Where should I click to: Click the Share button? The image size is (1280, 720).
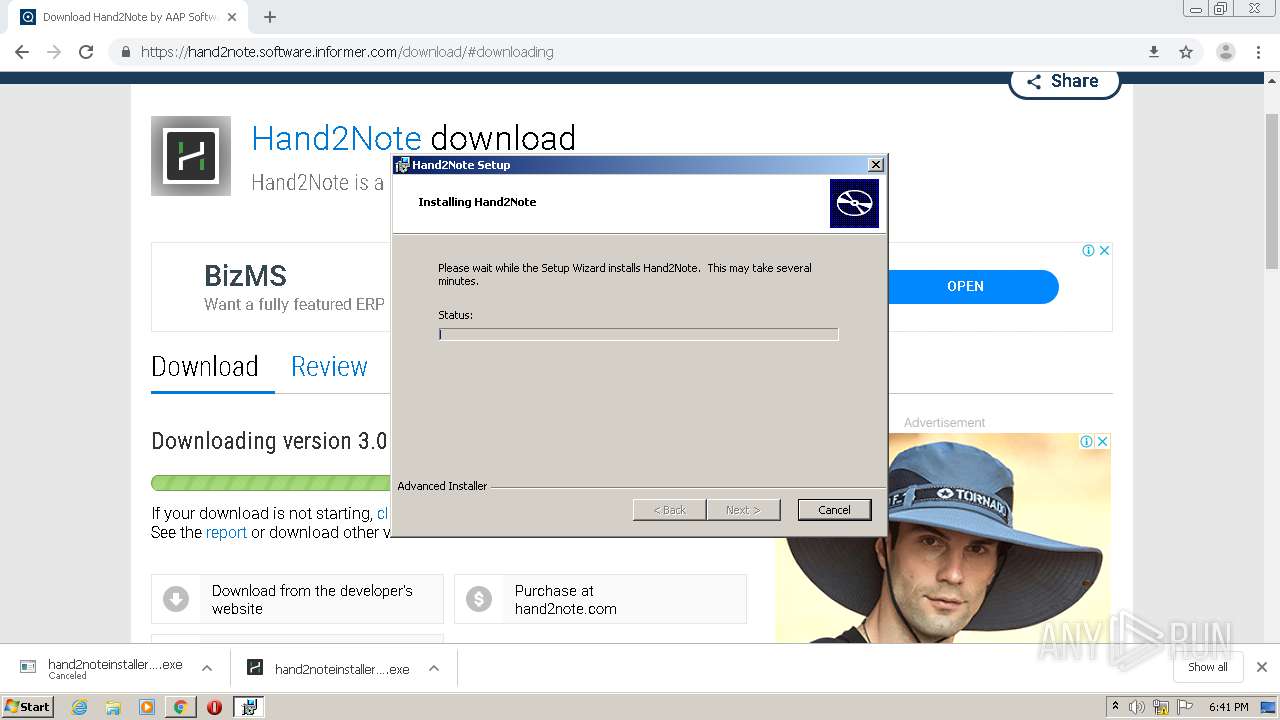coord(1064,81)
